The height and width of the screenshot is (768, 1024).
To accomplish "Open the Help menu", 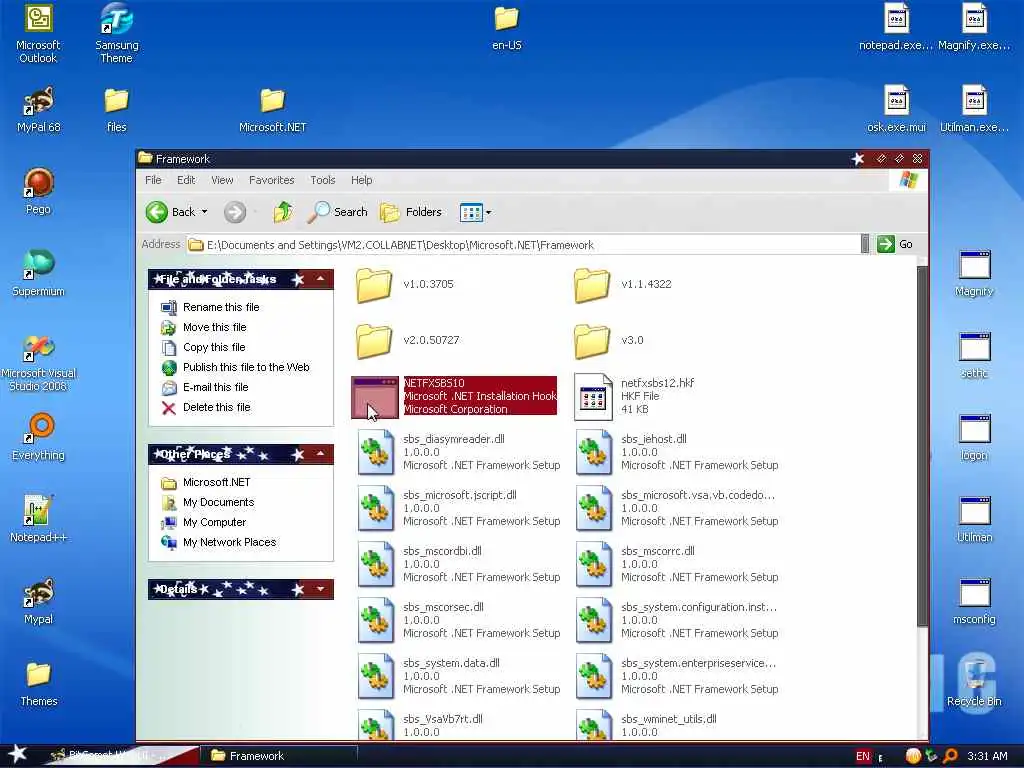I will click(x=361, y=180).
